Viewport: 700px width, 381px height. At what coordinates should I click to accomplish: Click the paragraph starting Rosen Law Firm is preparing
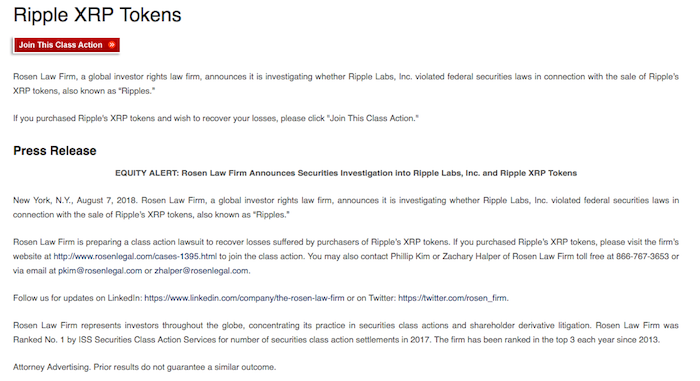(x=346, y=256)
